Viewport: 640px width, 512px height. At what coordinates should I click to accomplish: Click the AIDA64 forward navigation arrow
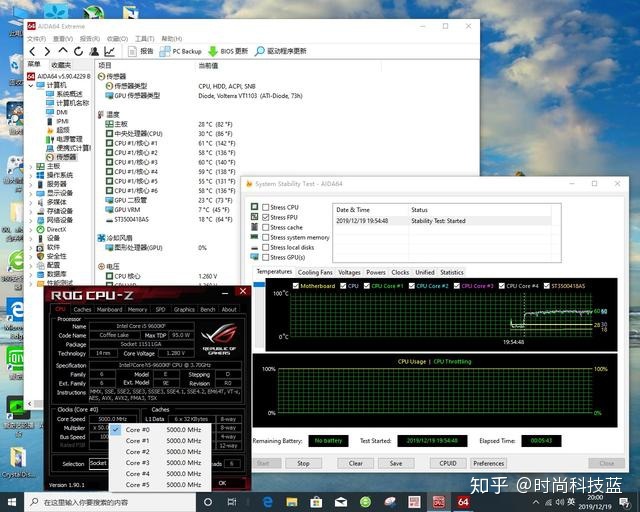(47, 51)
